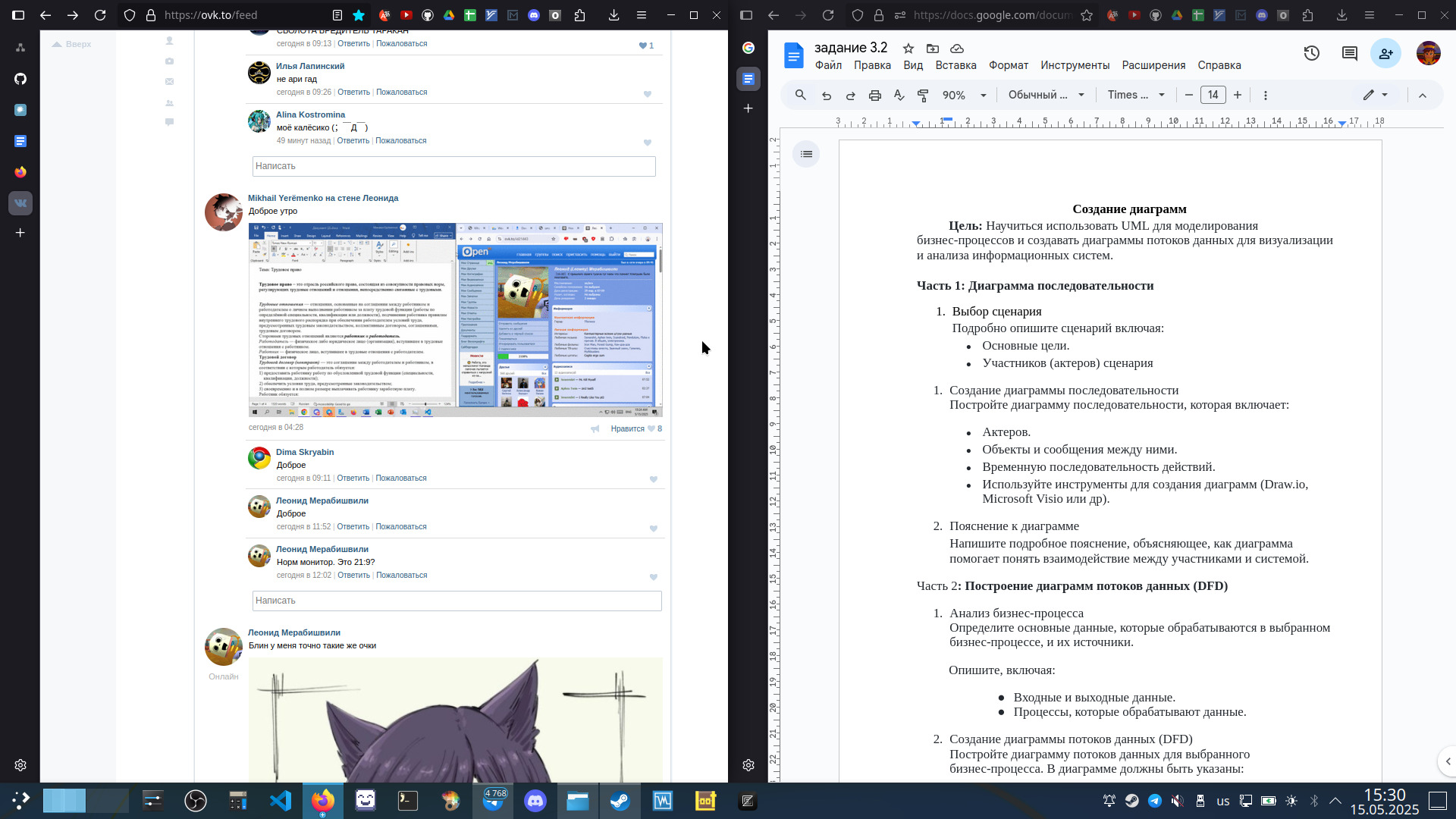Click the undo arrow in Docs toolbar
The height and width of the screenshot is (819, 1456).
827,96
